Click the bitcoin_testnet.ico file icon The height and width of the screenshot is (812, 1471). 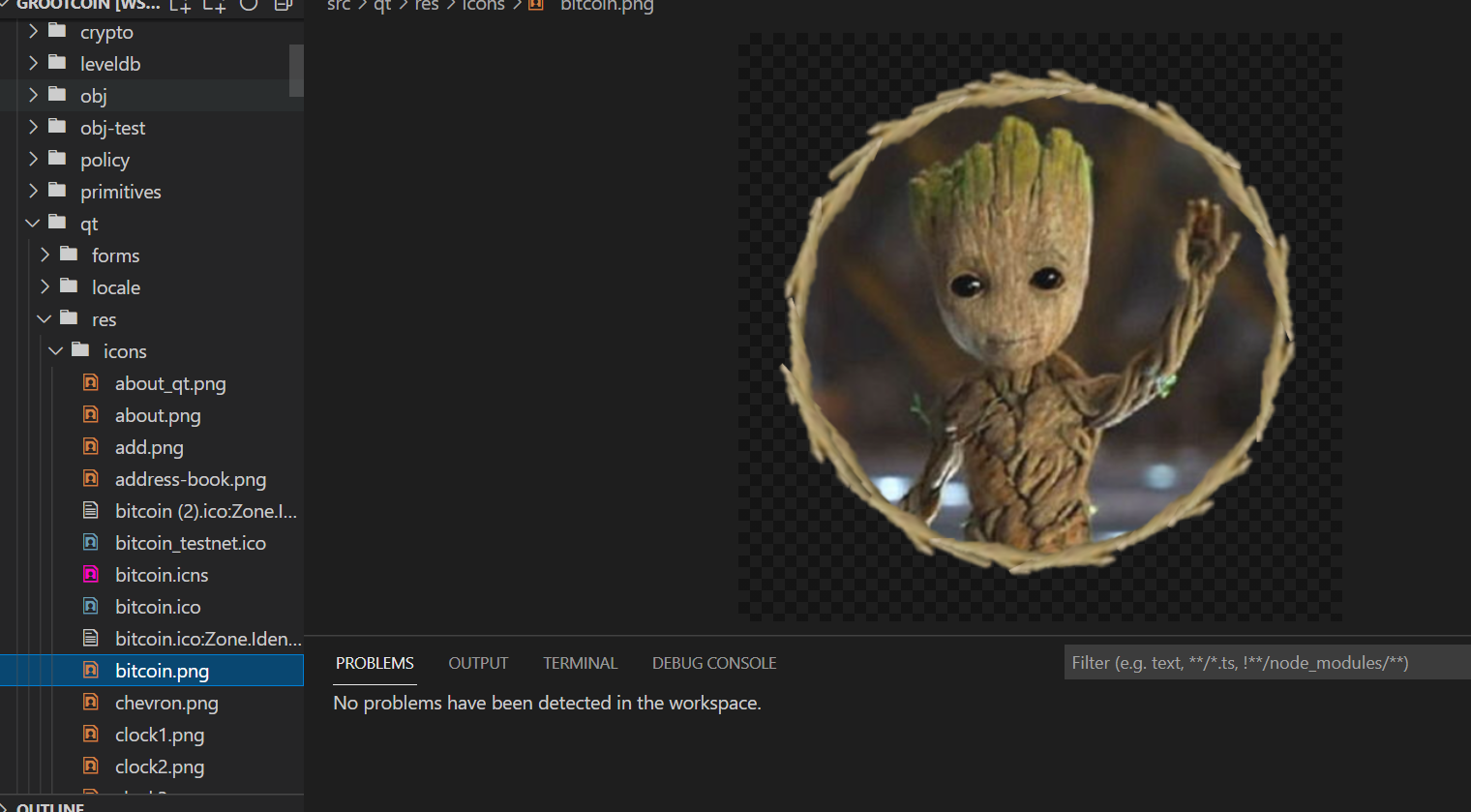click(91, 542)
